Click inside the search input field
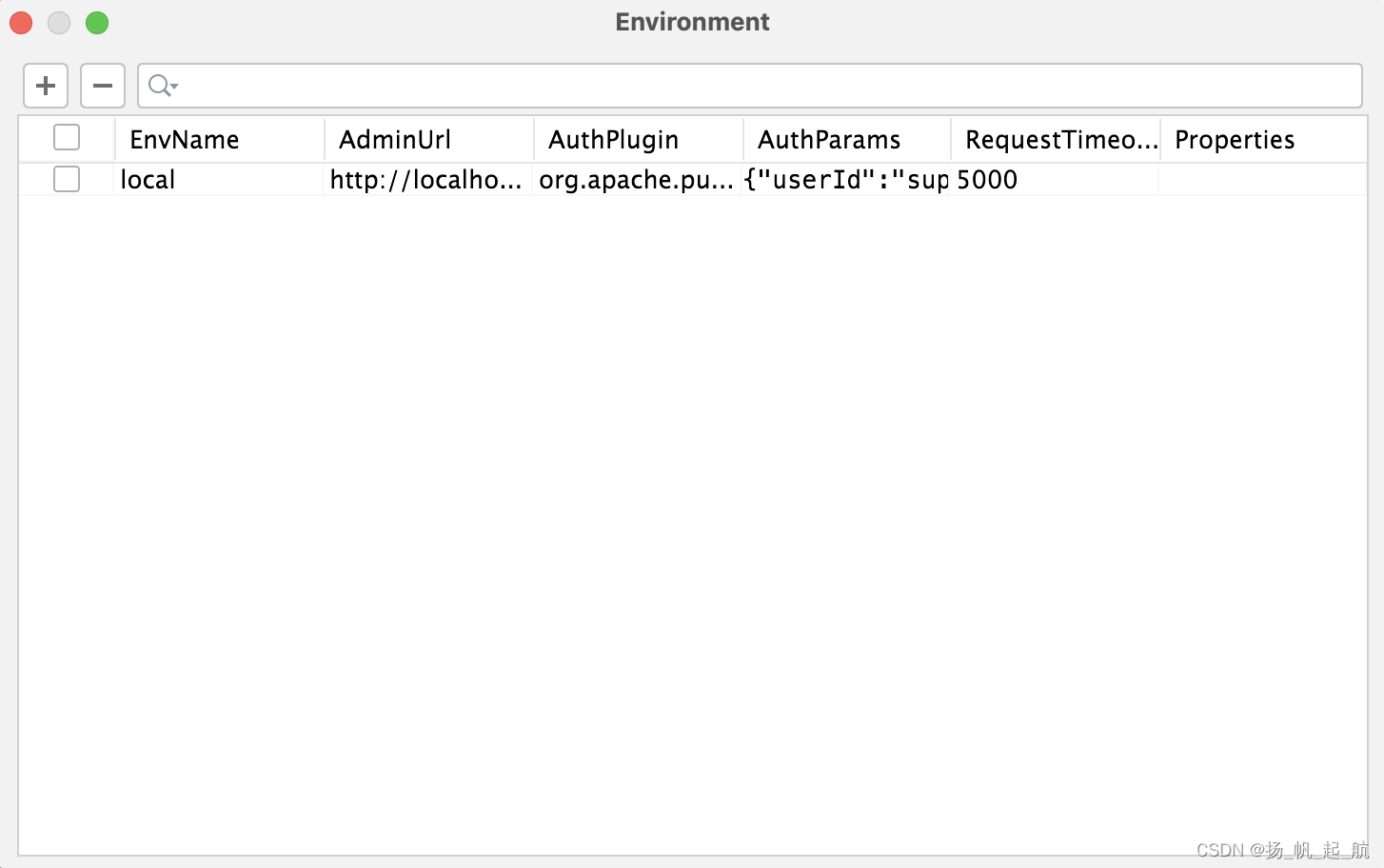 (666, 86)
